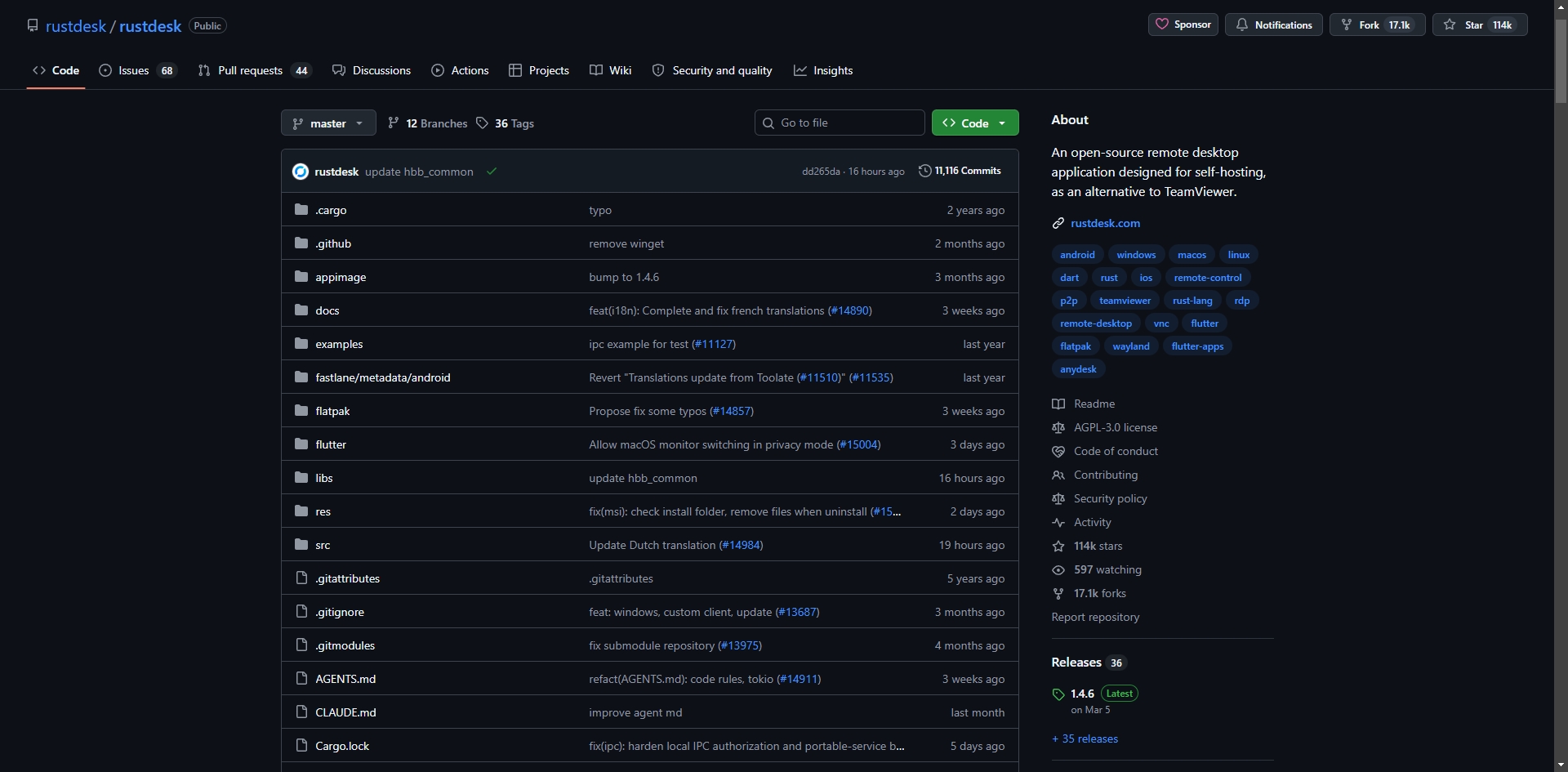Click the folder icon for .cargo
The width and height of the screenshot is (1568, 772).
301,210
